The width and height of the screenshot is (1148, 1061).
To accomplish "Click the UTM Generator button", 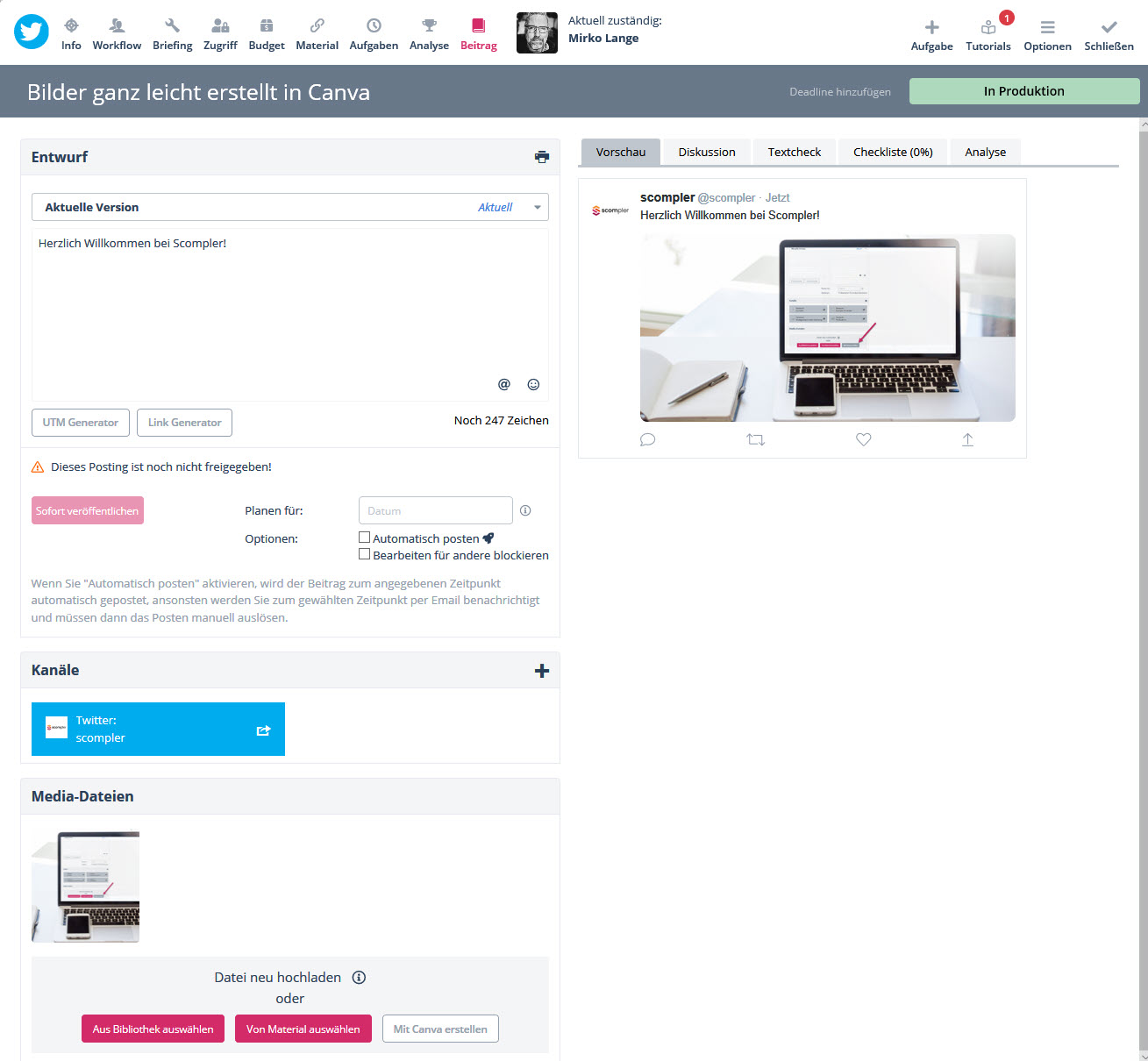I will coord(81,423).
